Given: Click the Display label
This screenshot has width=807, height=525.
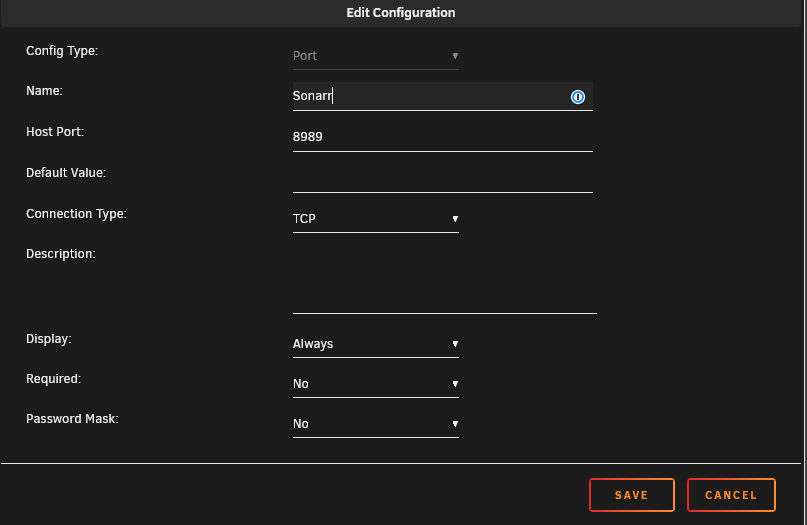Looking at the screenshot, I should pos(48,339).
